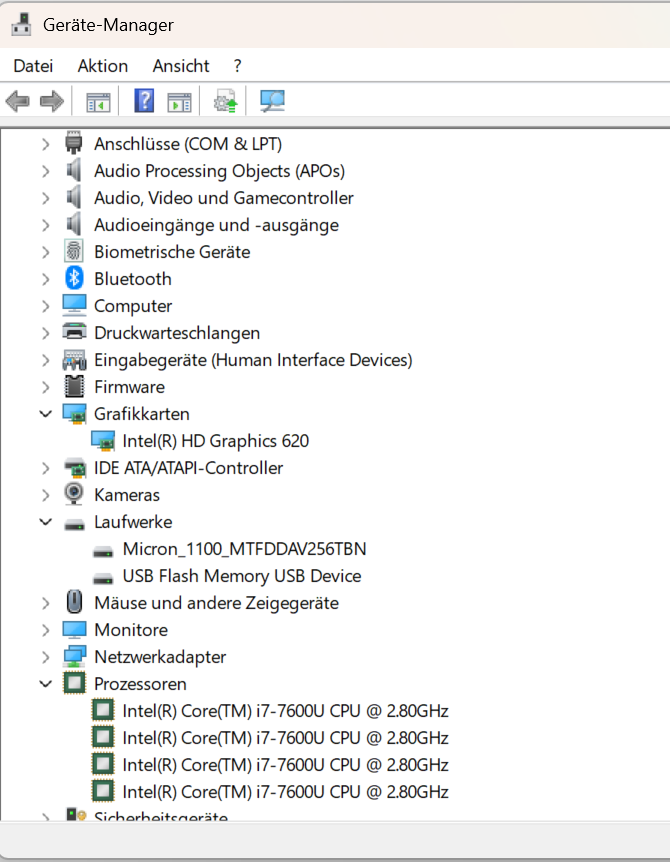The image size is (670, 862).
Task: Click the Biometrische Geräte fingerprint icon
Action: pyautogui.click(x=74, y=251)
